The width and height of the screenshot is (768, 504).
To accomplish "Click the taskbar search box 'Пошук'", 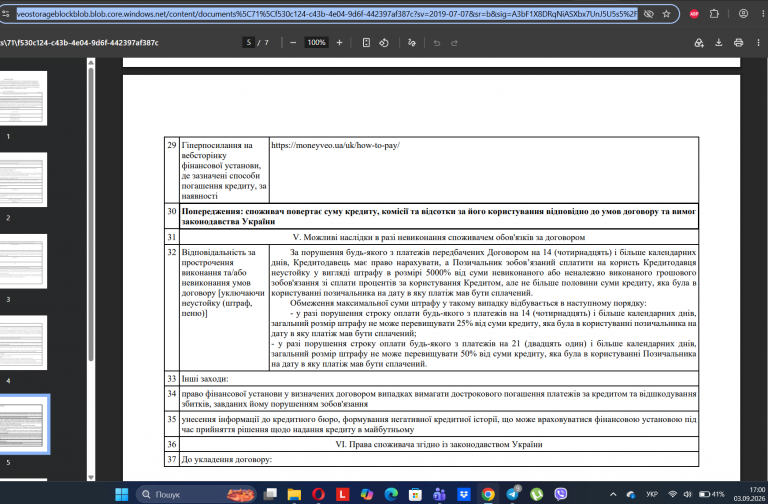I will 195,494.
